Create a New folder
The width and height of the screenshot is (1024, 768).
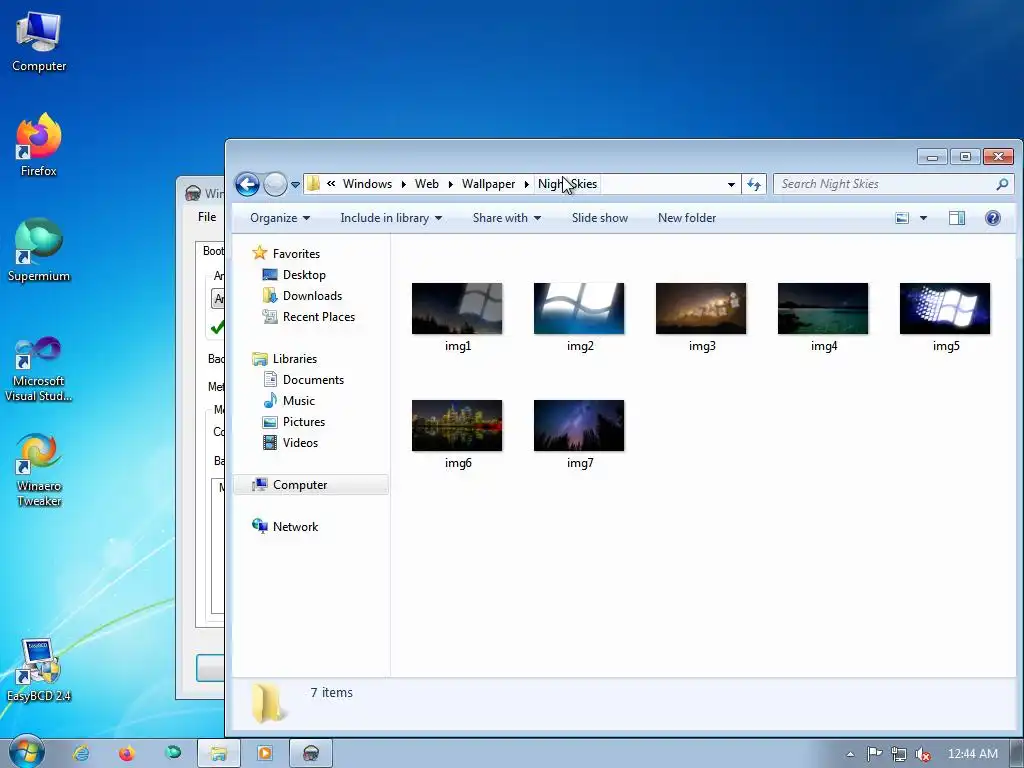coord(686,218)
